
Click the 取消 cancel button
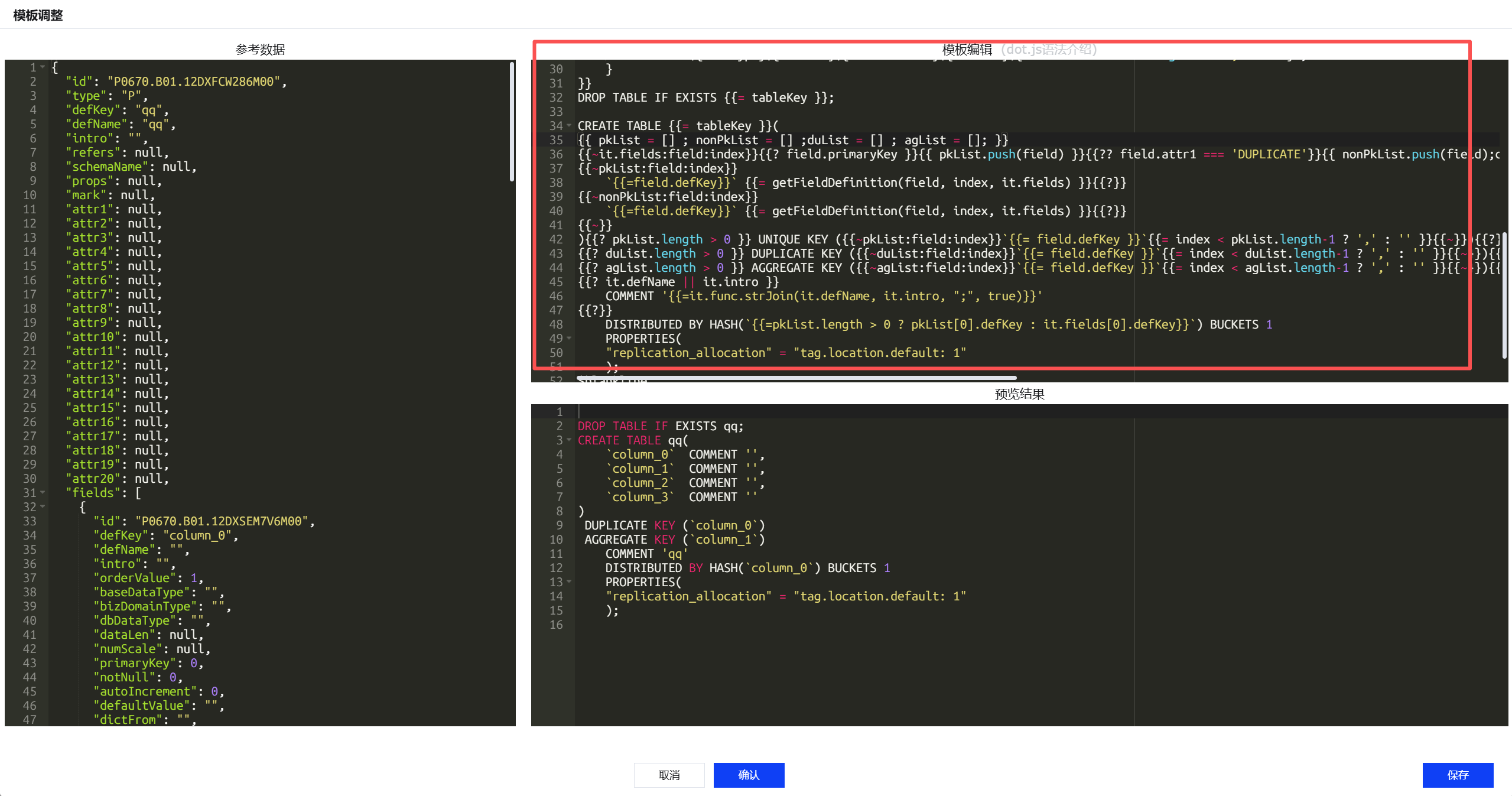[x=669, y=775]
